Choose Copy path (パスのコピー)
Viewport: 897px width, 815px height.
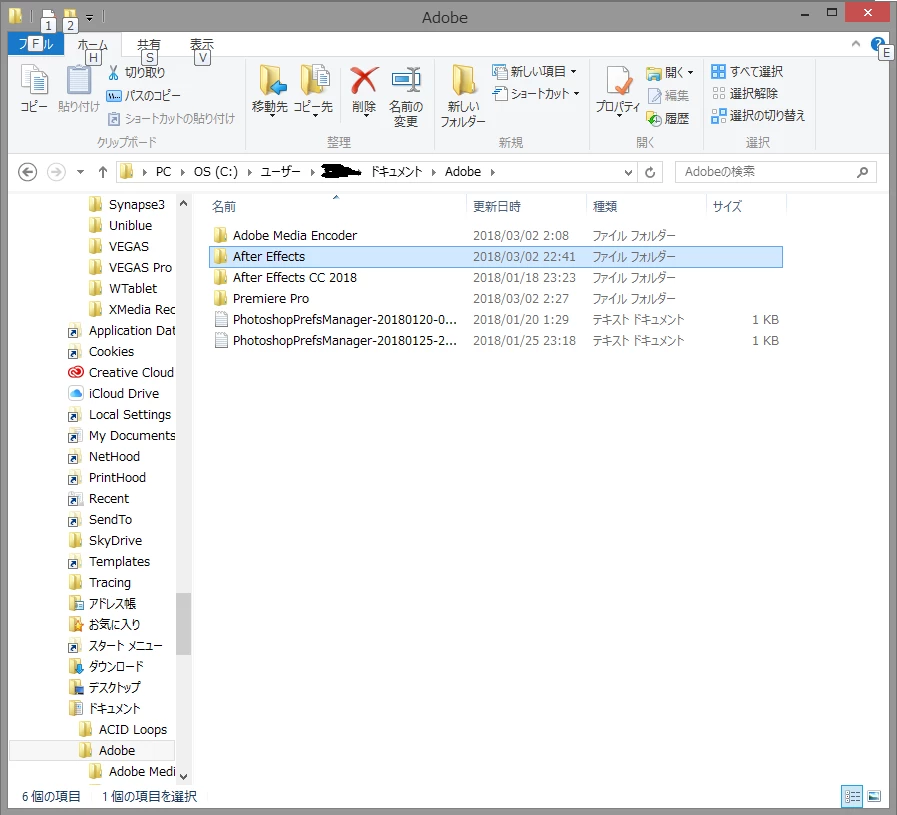click(144, 96)
